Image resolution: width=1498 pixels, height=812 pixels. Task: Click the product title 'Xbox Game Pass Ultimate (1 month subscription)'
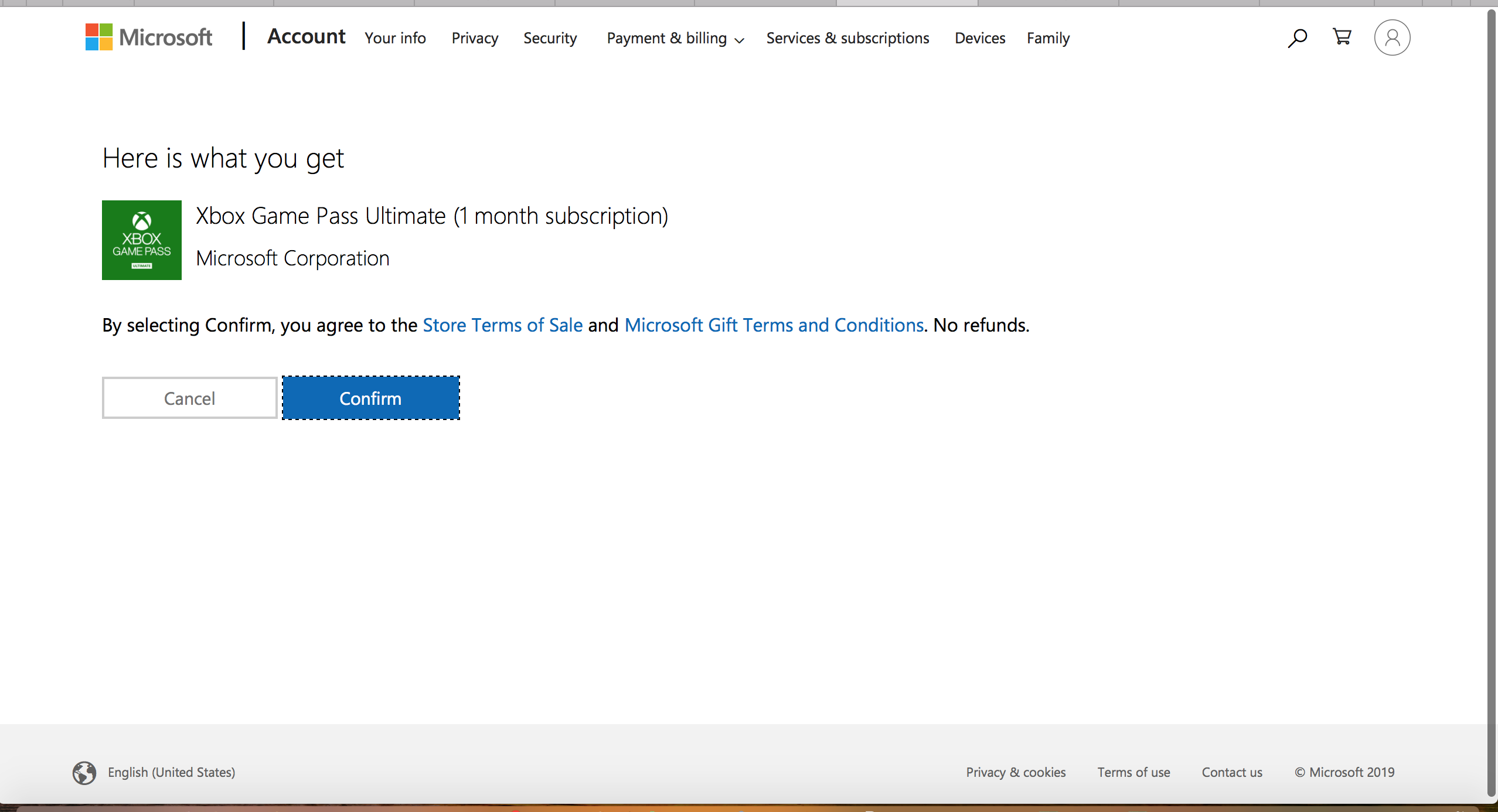(x=432, y=216)
